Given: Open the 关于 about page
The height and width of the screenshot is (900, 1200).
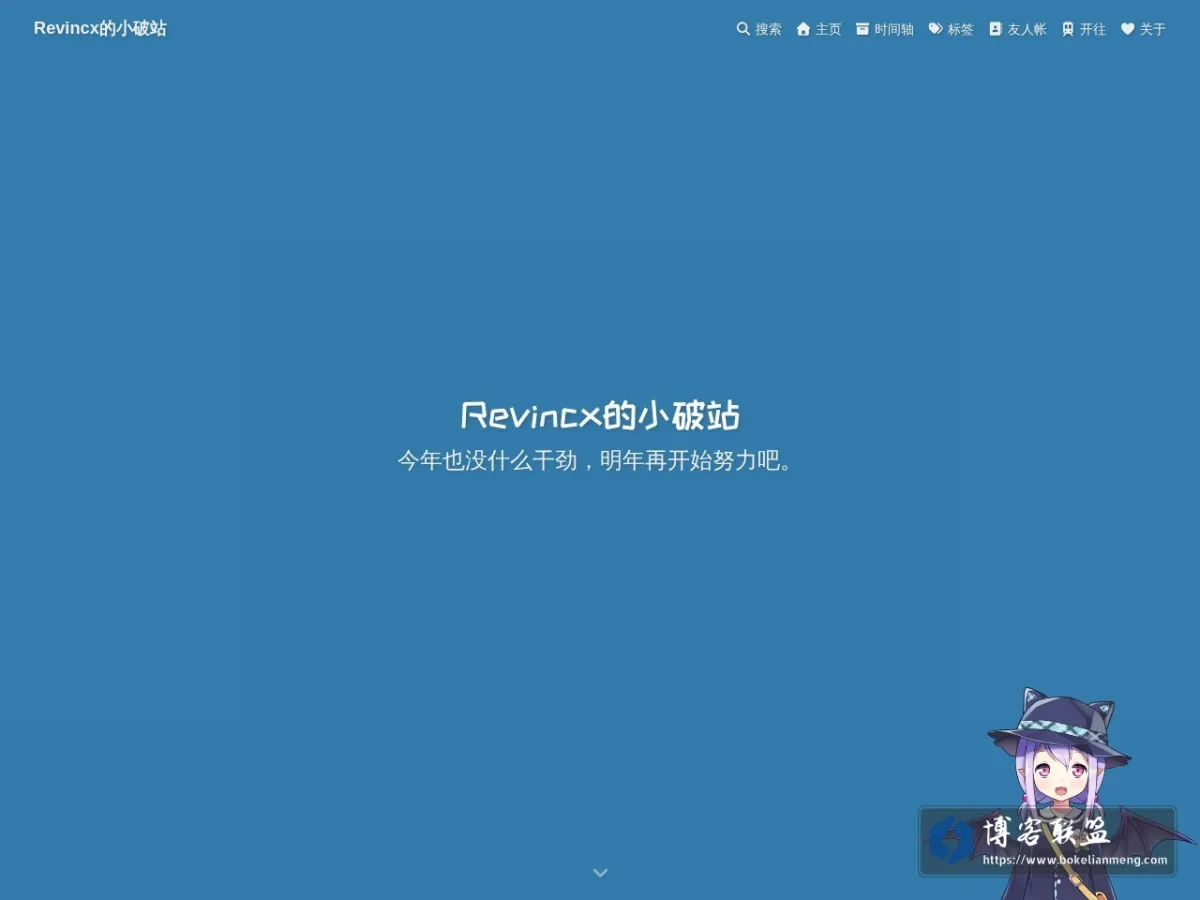Looking at the screenshot, I should coord(1143,29).
